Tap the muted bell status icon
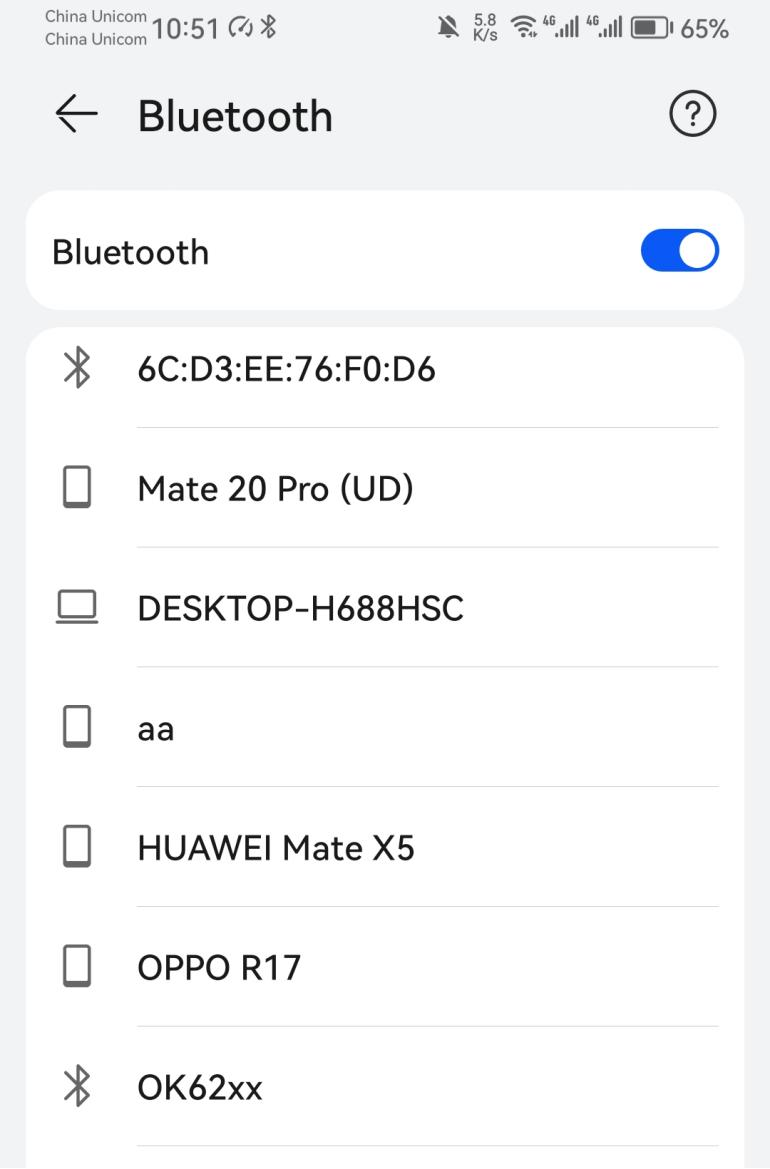 448,28
